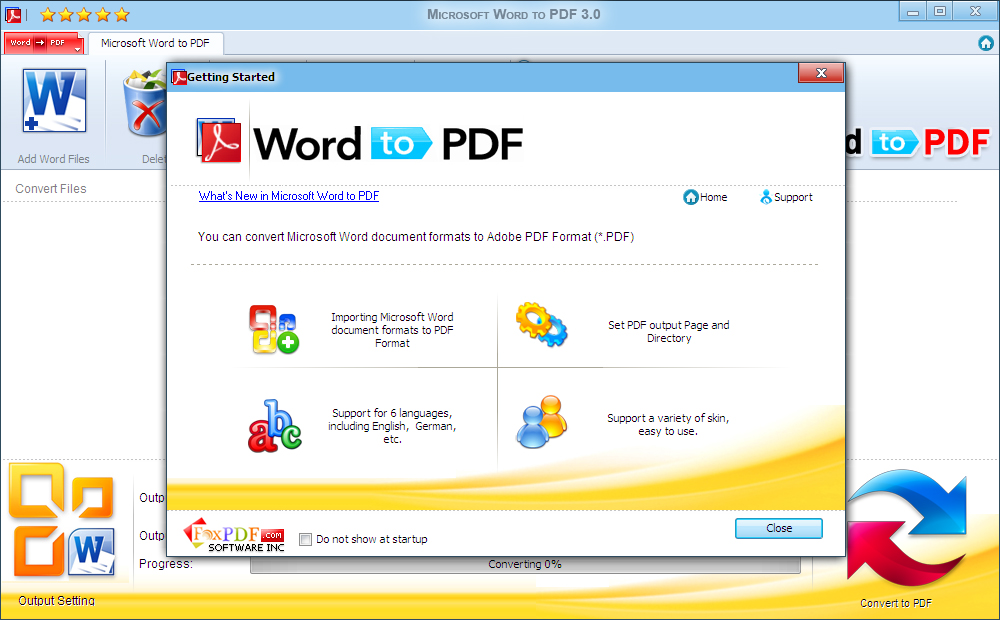Click the Support link text
Image resolution: width=1000 pixels, height=620 pixels.
click(793, 197)
